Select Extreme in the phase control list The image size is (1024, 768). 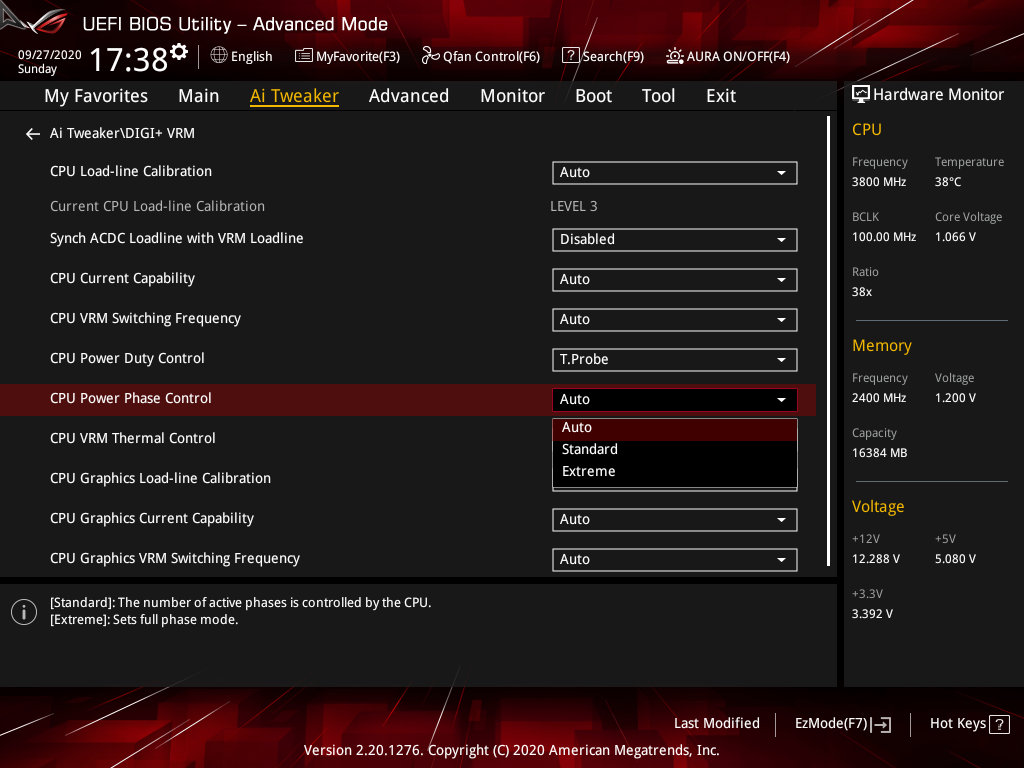click(x=589, y=472)
